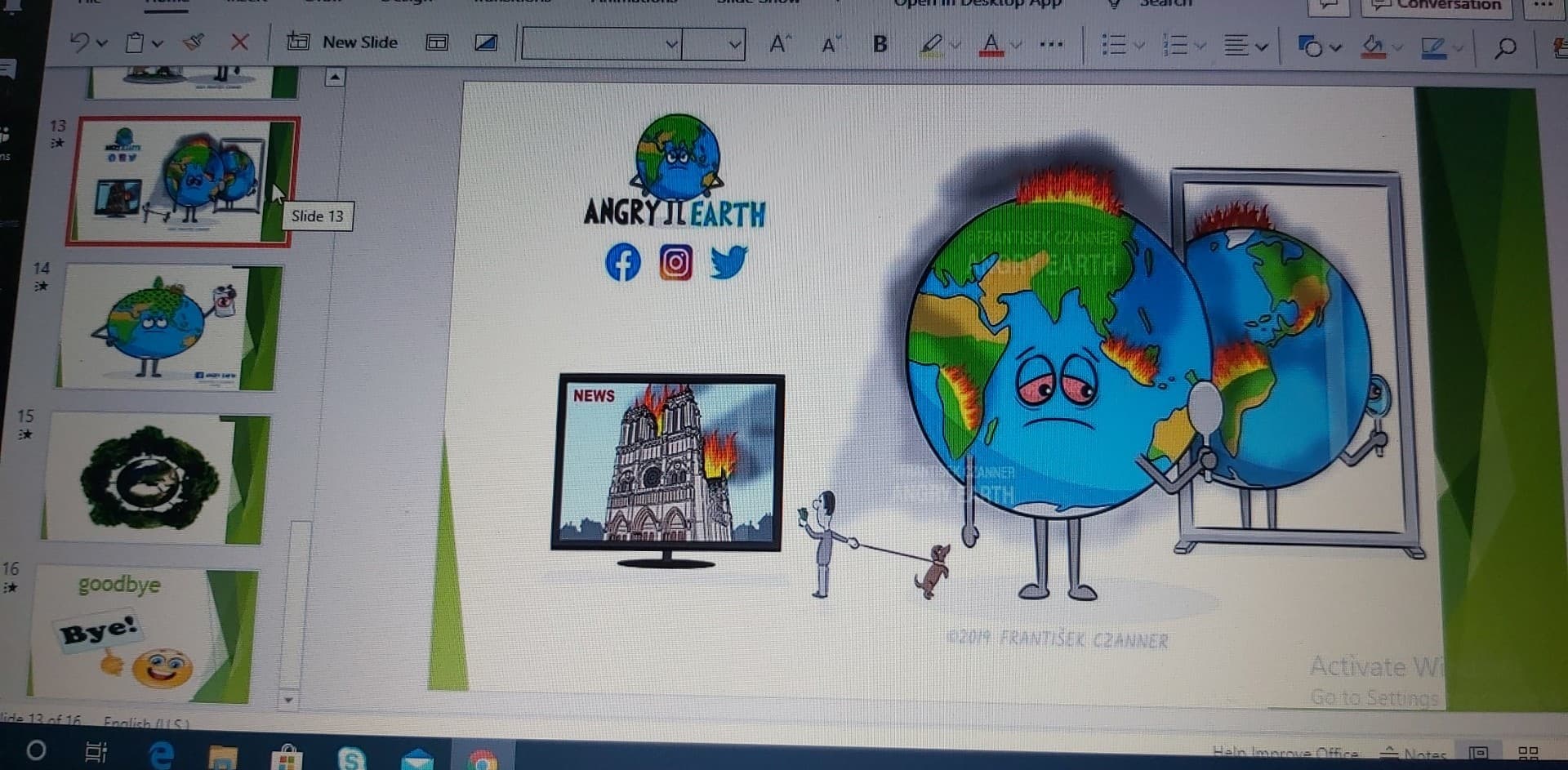Select the NEWS television picture
1568x770 pixels.
click(x=668, y=471)
